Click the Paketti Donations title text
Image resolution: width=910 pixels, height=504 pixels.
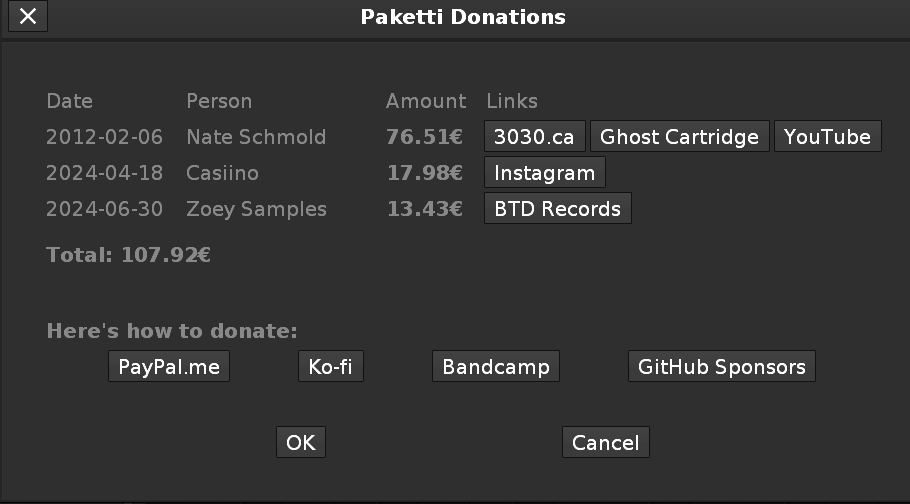click(463, 17)
